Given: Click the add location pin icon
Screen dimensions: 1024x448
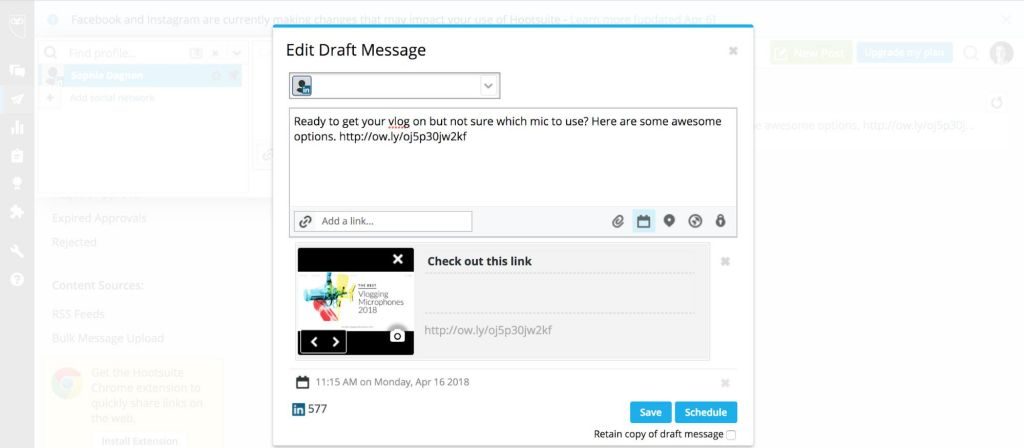Looking at the screenshot, I should point(669,221).
